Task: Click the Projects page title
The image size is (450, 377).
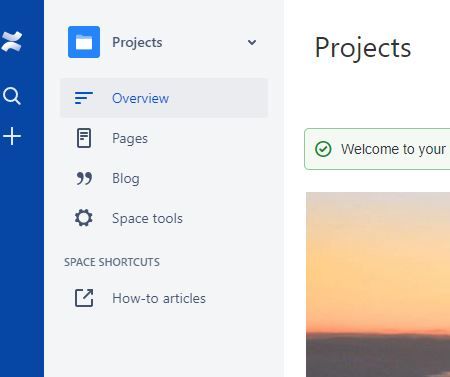Action: (x=363, y=48)
